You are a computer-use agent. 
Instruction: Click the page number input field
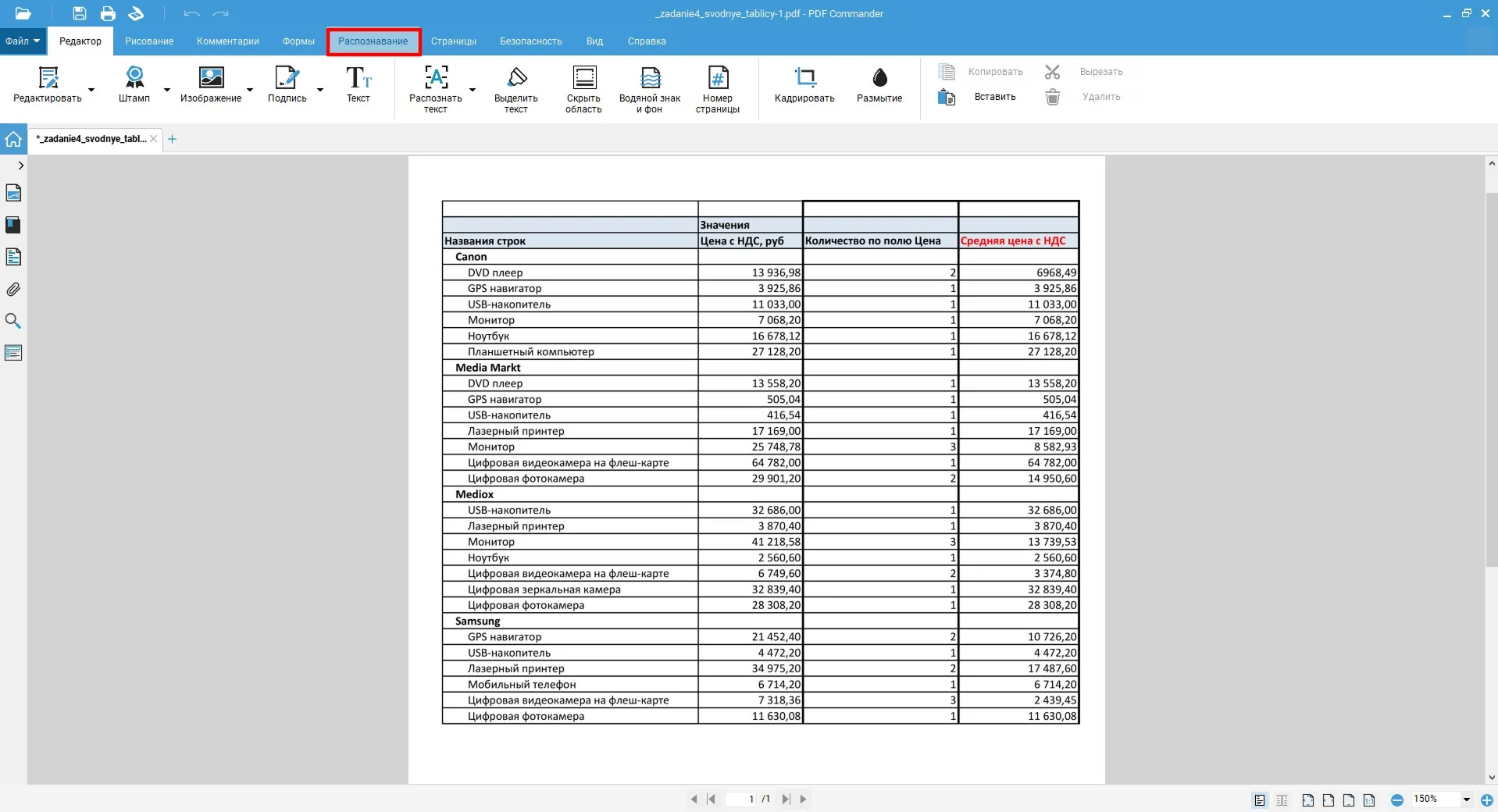coord(742,799)
